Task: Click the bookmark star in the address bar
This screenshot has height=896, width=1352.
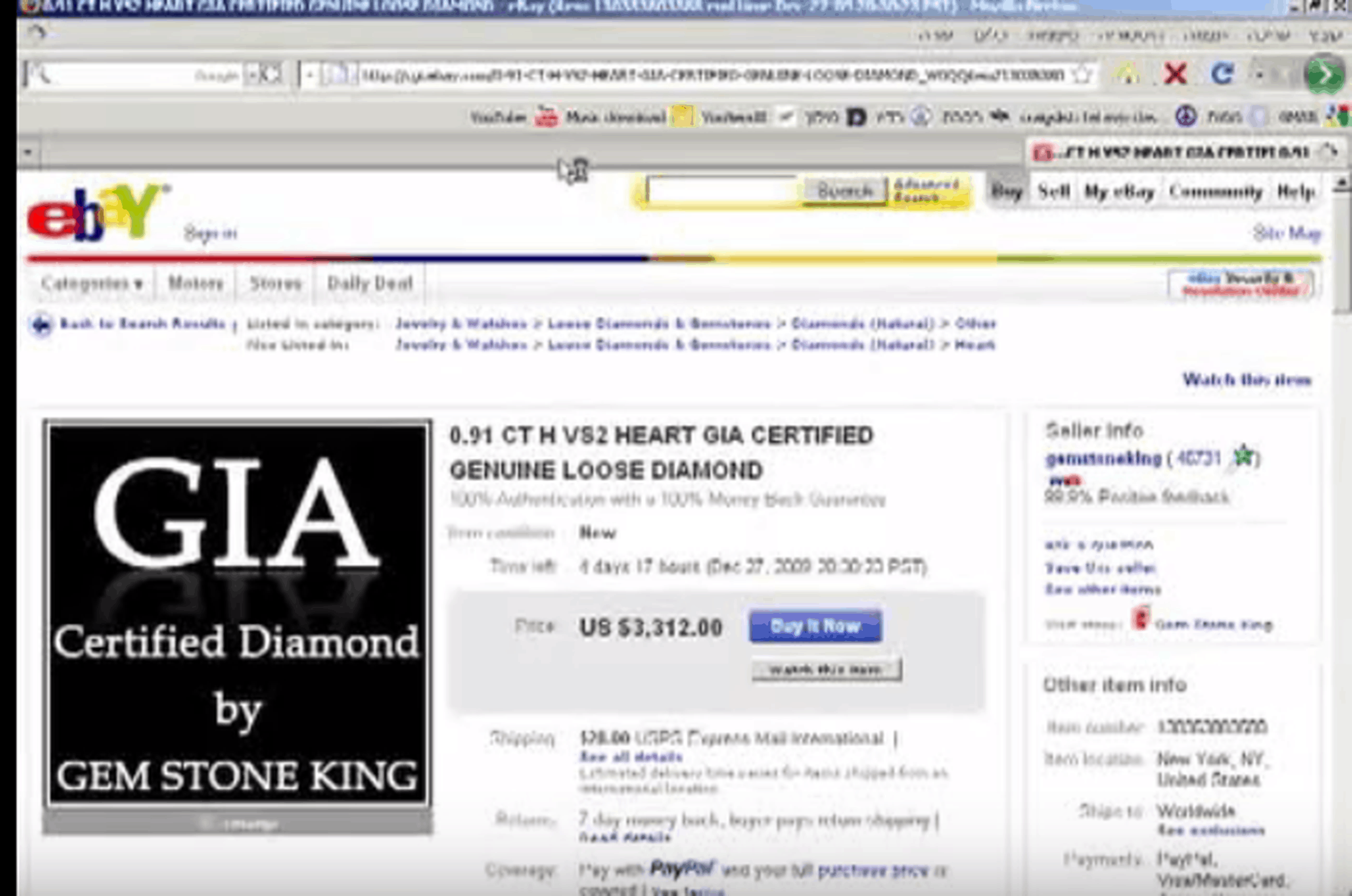Action: click(1081, 74)
